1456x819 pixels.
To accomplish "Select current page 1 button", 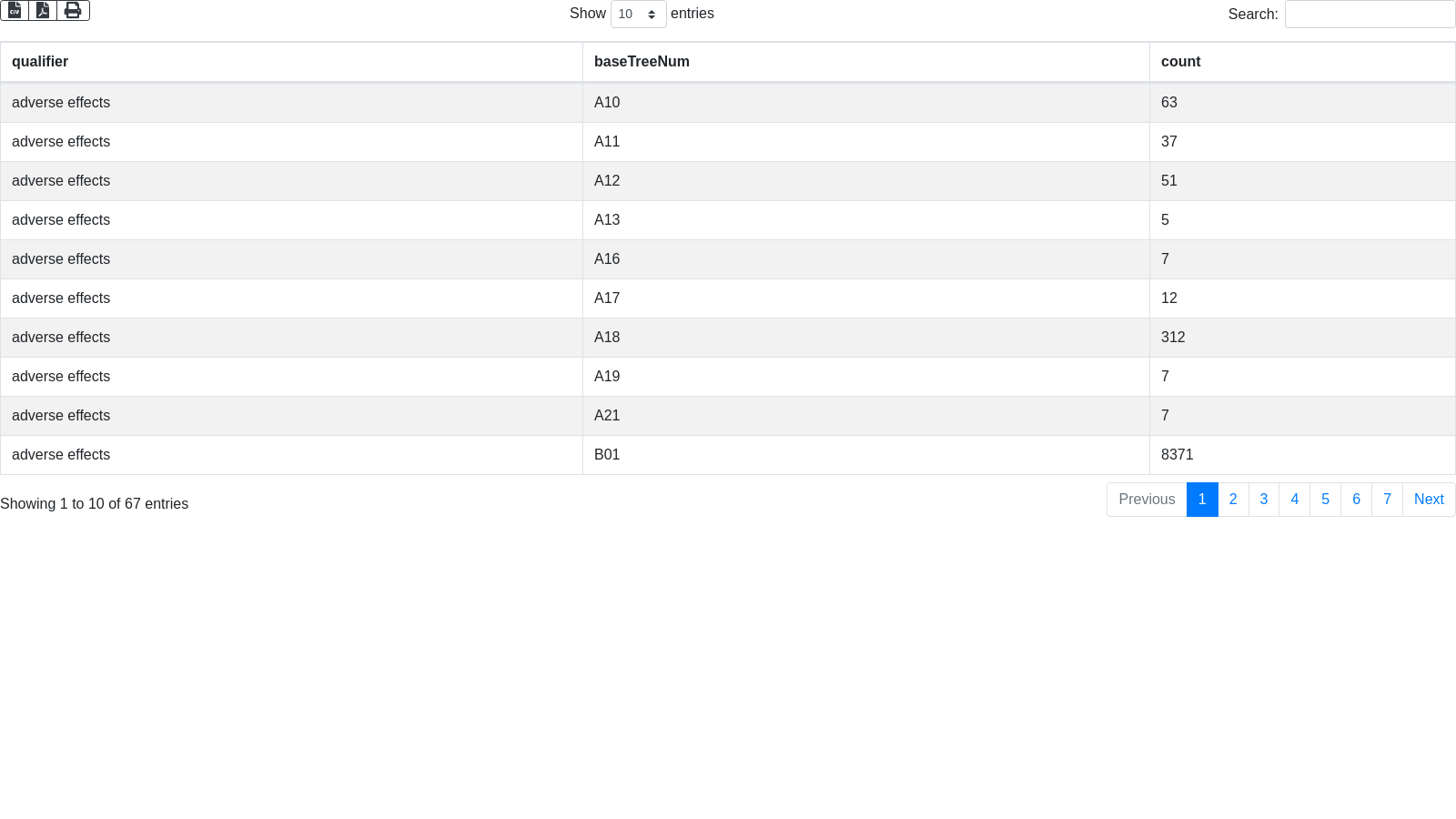I will click(x=1202, y=500).
